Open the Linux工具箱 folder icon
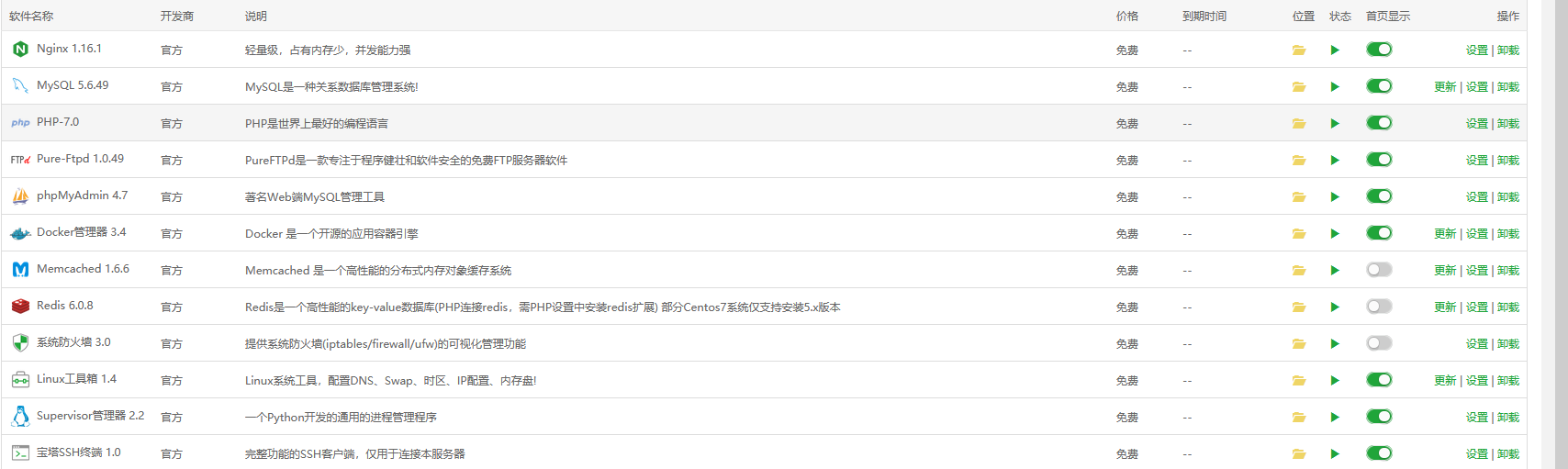Viewport: 1568px width, 469px height. [x=1299, y=380]
